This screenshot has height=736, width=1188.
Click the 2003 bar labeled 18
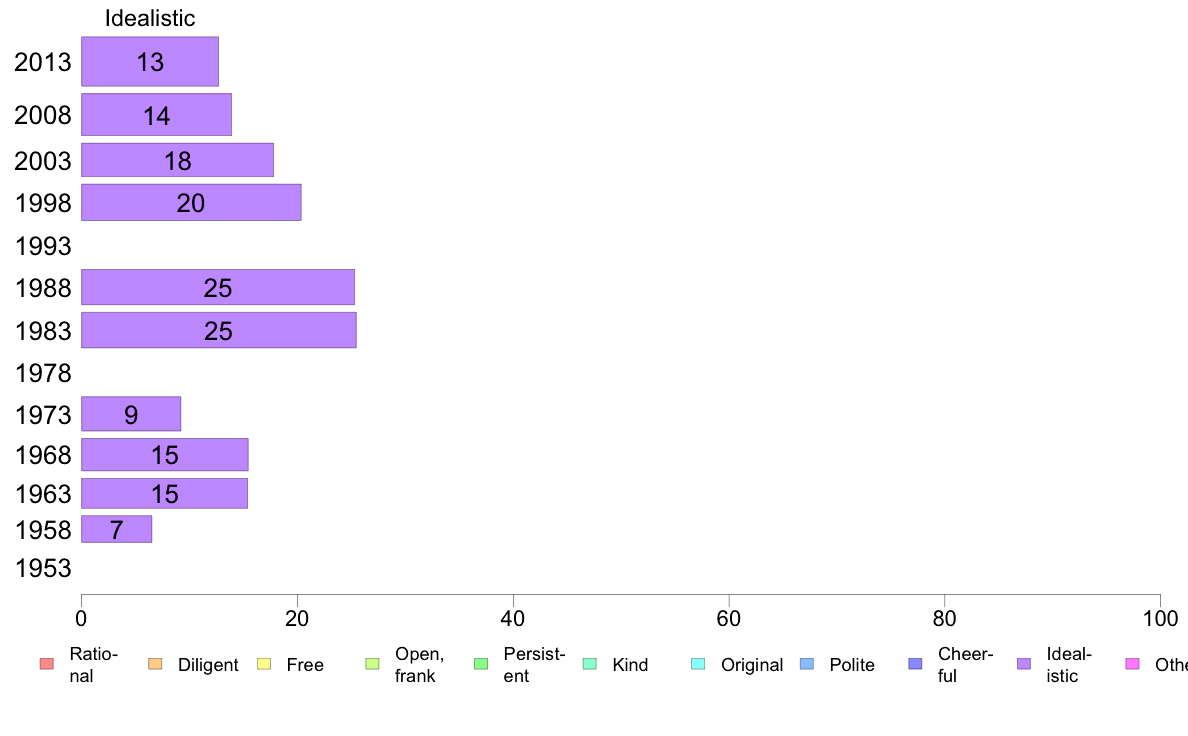point(177,160)
